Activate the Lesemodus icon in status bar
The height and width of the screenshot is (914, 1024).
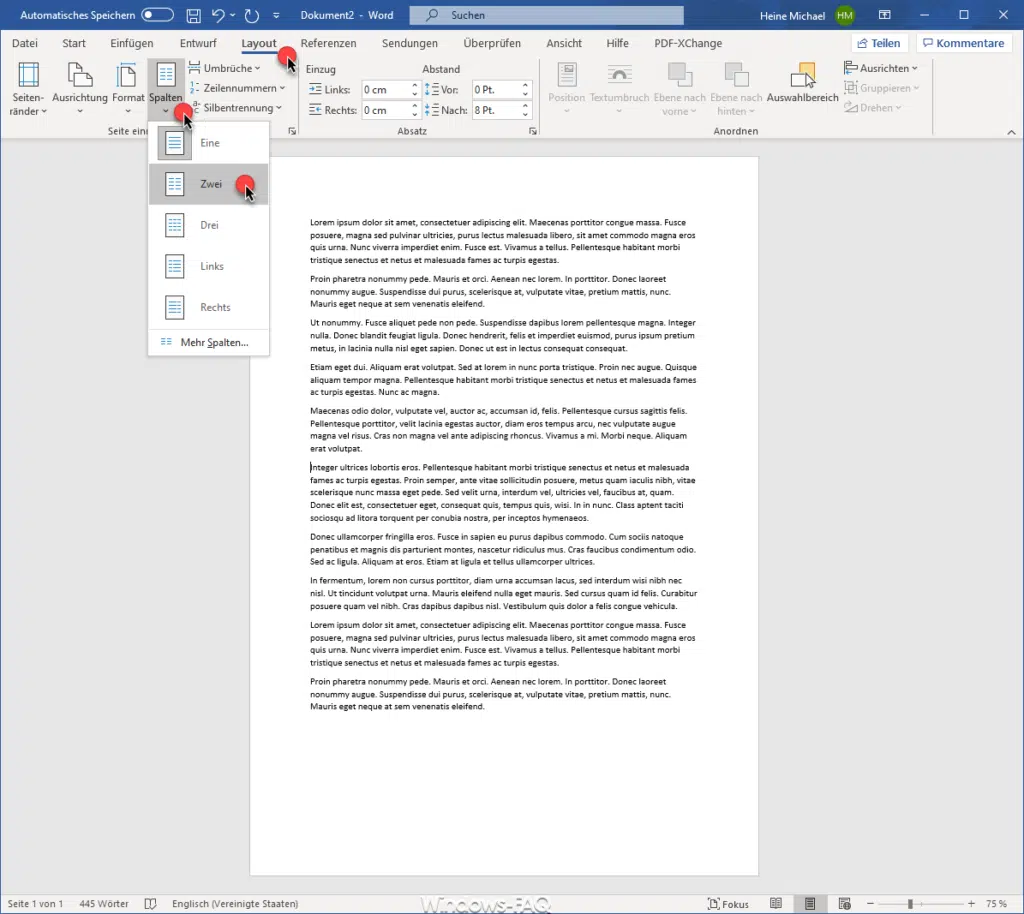click(x=776, y=903)
